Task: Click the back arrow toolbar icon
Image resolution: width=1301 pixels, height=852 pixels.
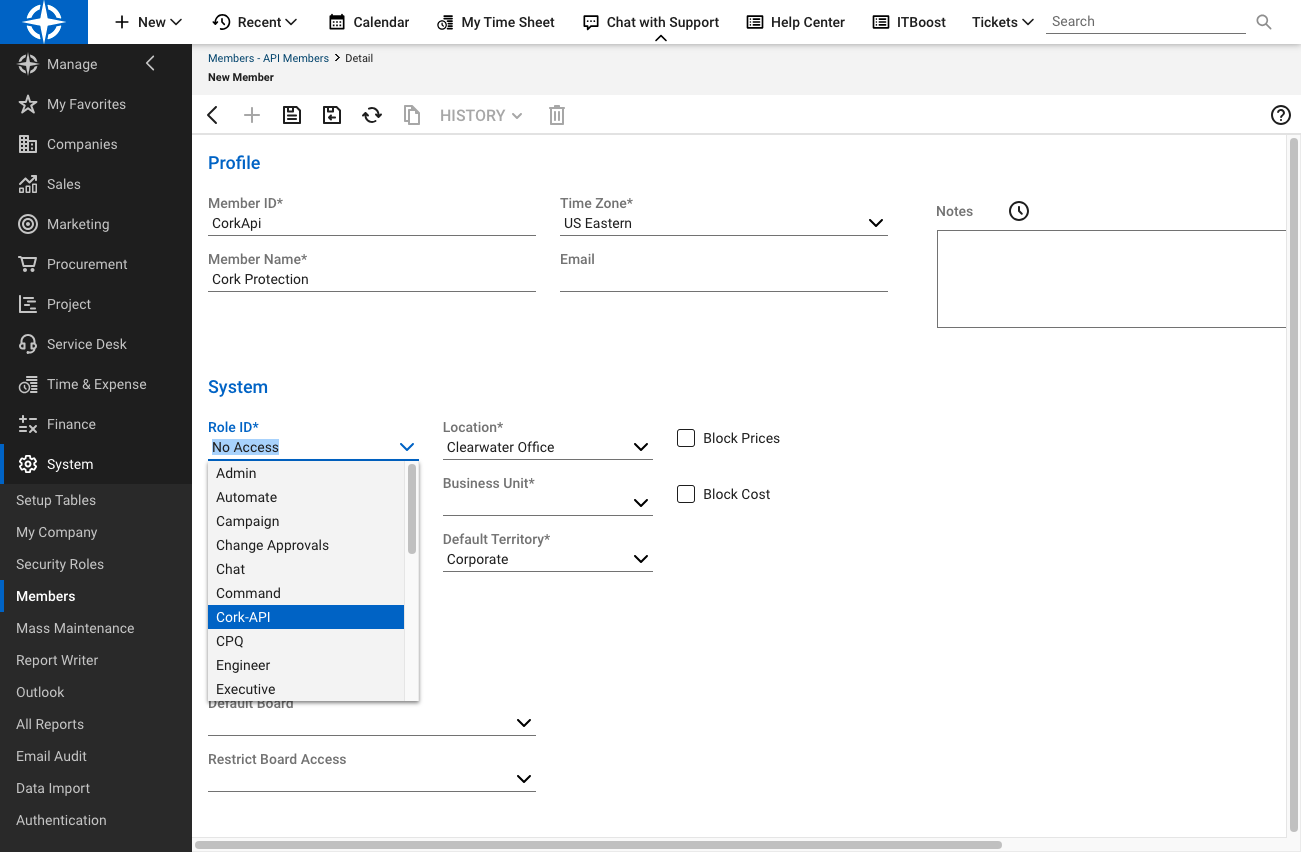Action: [x=213, y=115]
